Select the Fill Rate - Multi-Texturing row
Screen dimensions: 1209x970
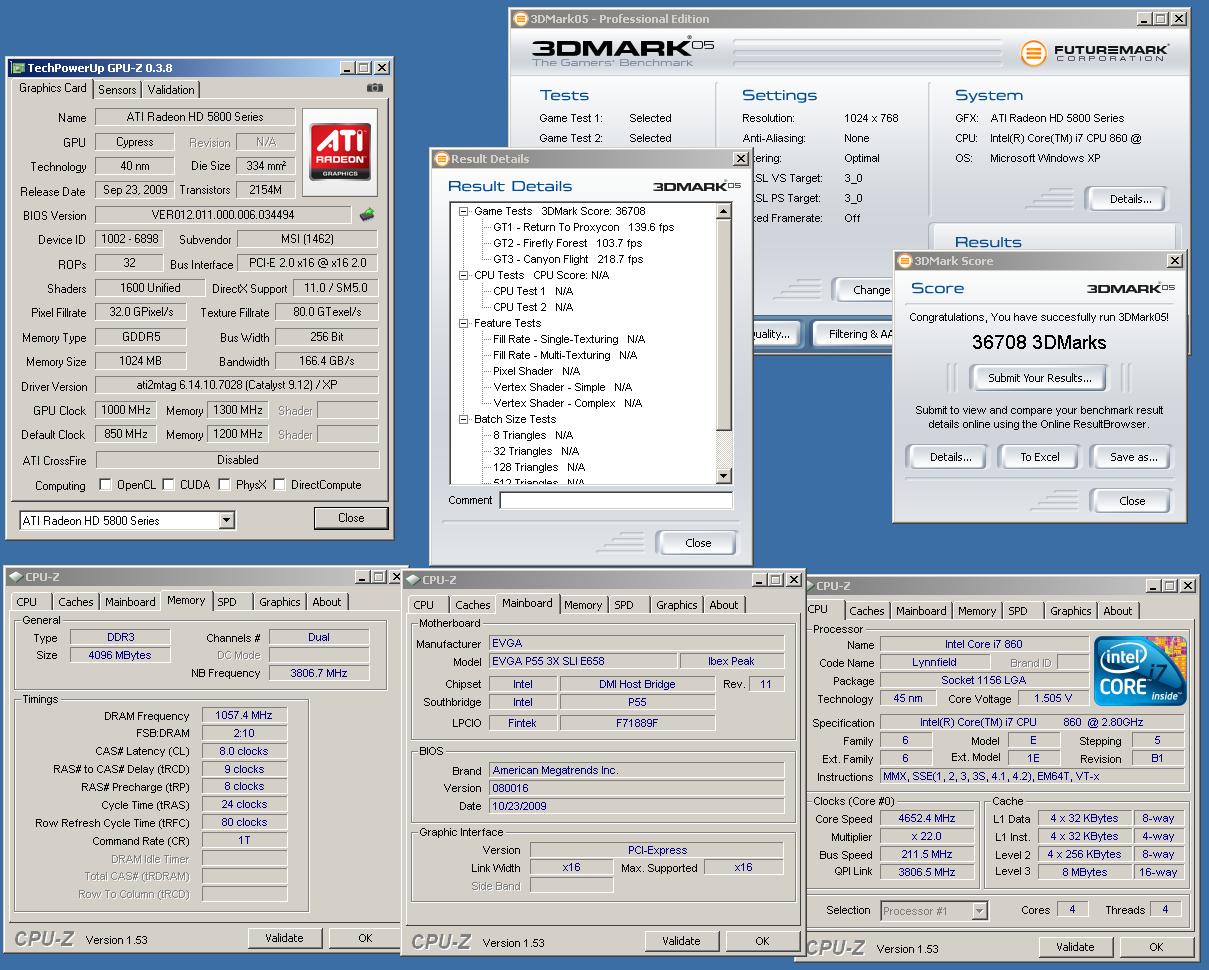click(x=565, y=355)
